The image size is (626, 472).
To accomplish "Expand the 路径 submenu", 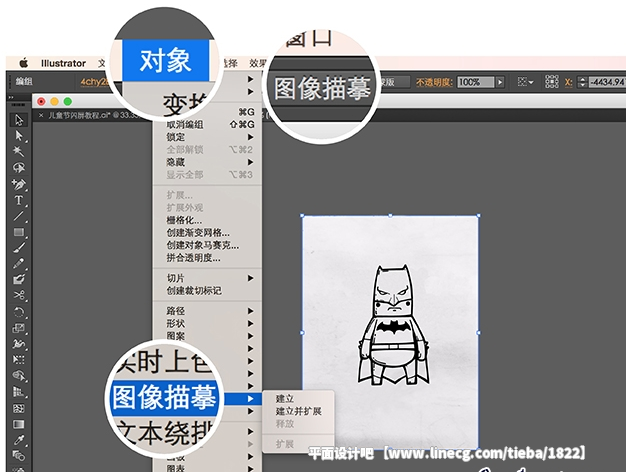I will pyautogui.click(x=207, y=311).
